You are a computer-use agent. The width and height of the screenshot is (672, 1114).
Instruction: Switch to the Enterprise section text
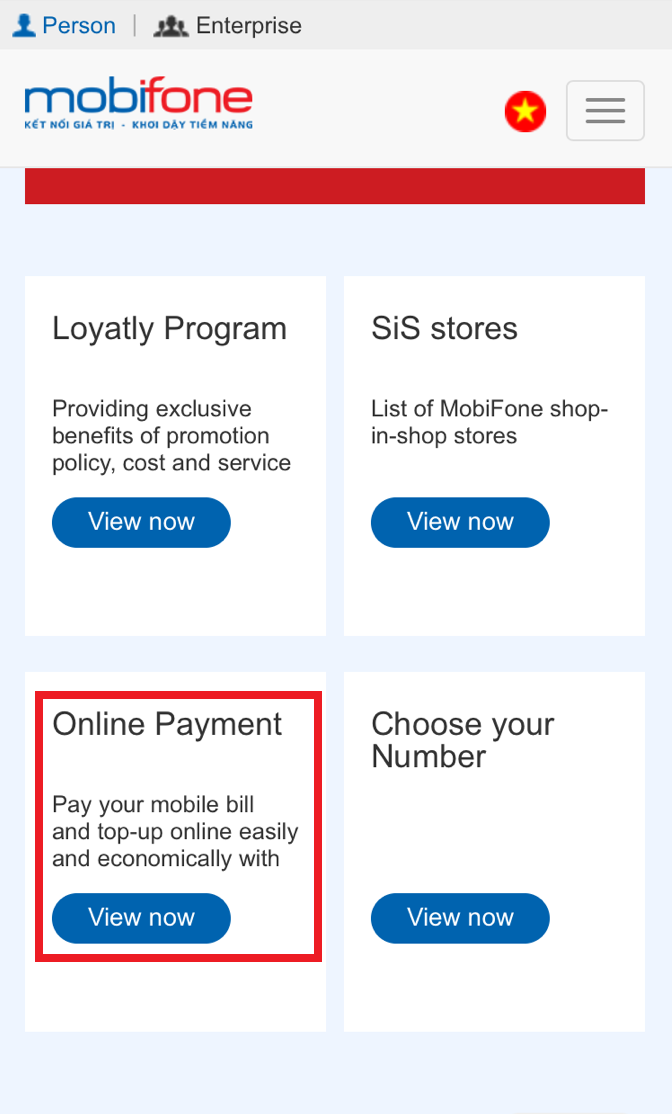(248, 25)
